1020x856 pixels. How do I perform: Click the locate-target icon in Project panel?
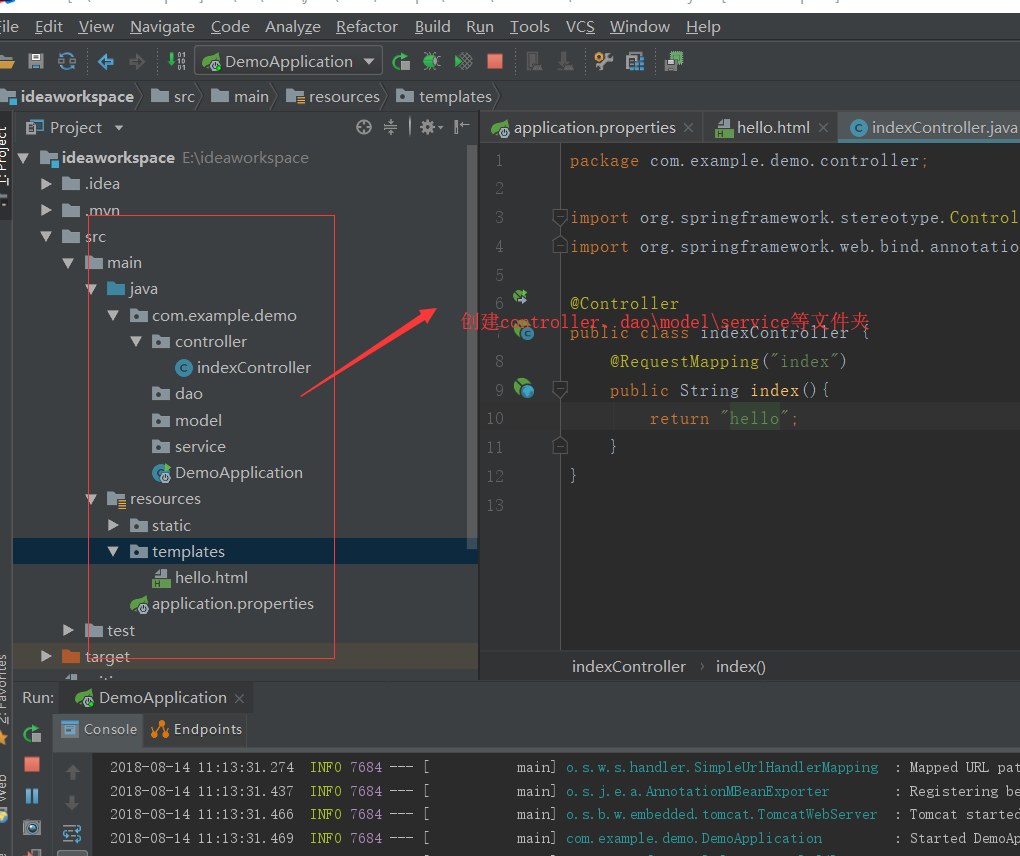tap(364, 127)
